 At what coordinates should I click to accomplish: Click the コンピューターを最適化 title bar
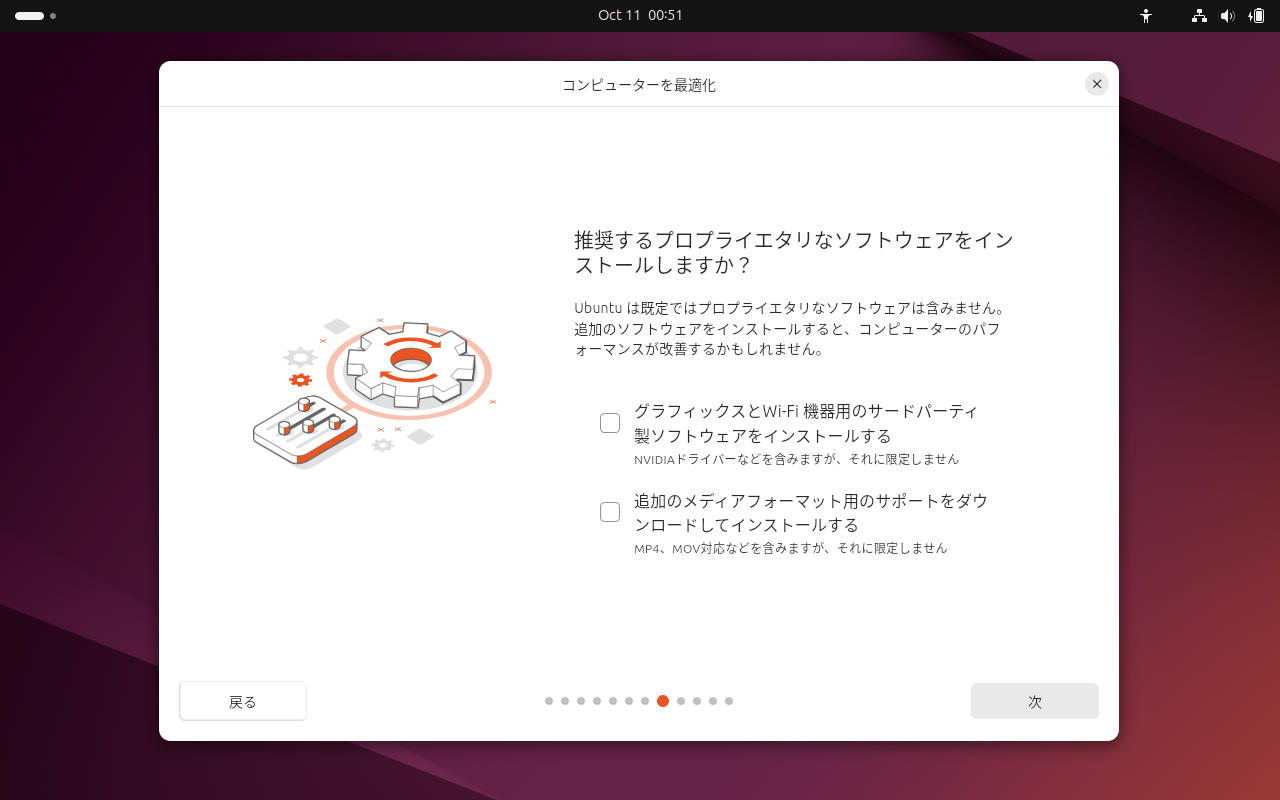640,85
